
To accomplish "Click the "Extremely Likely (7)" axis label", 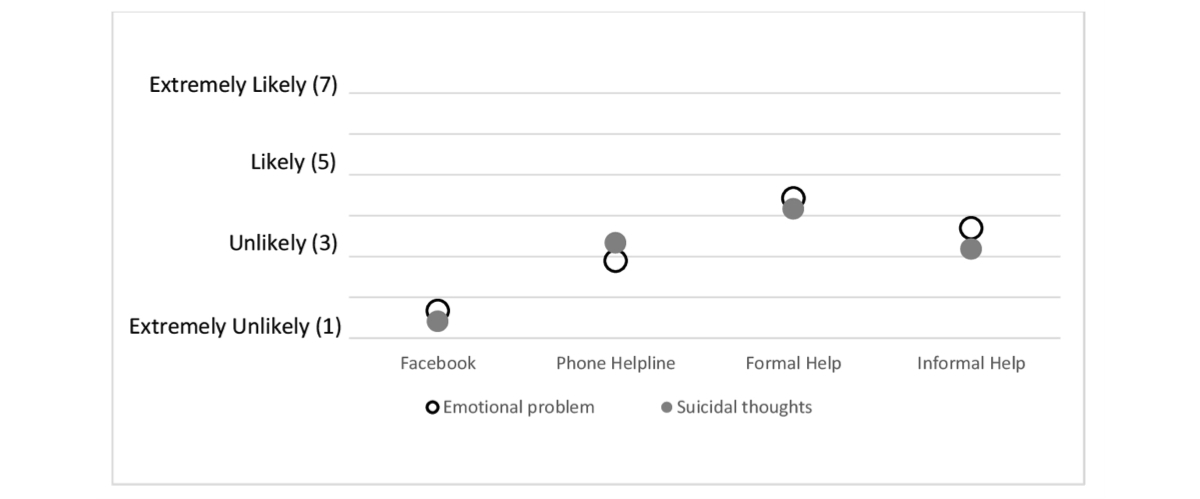I will (243, 85).
